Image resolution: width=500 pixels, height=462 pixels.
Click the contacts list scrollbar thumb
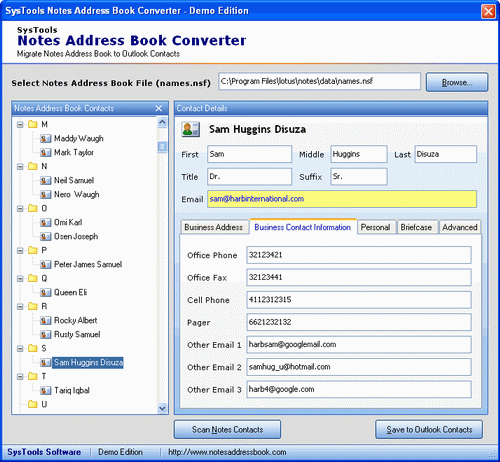click(162, 146)
